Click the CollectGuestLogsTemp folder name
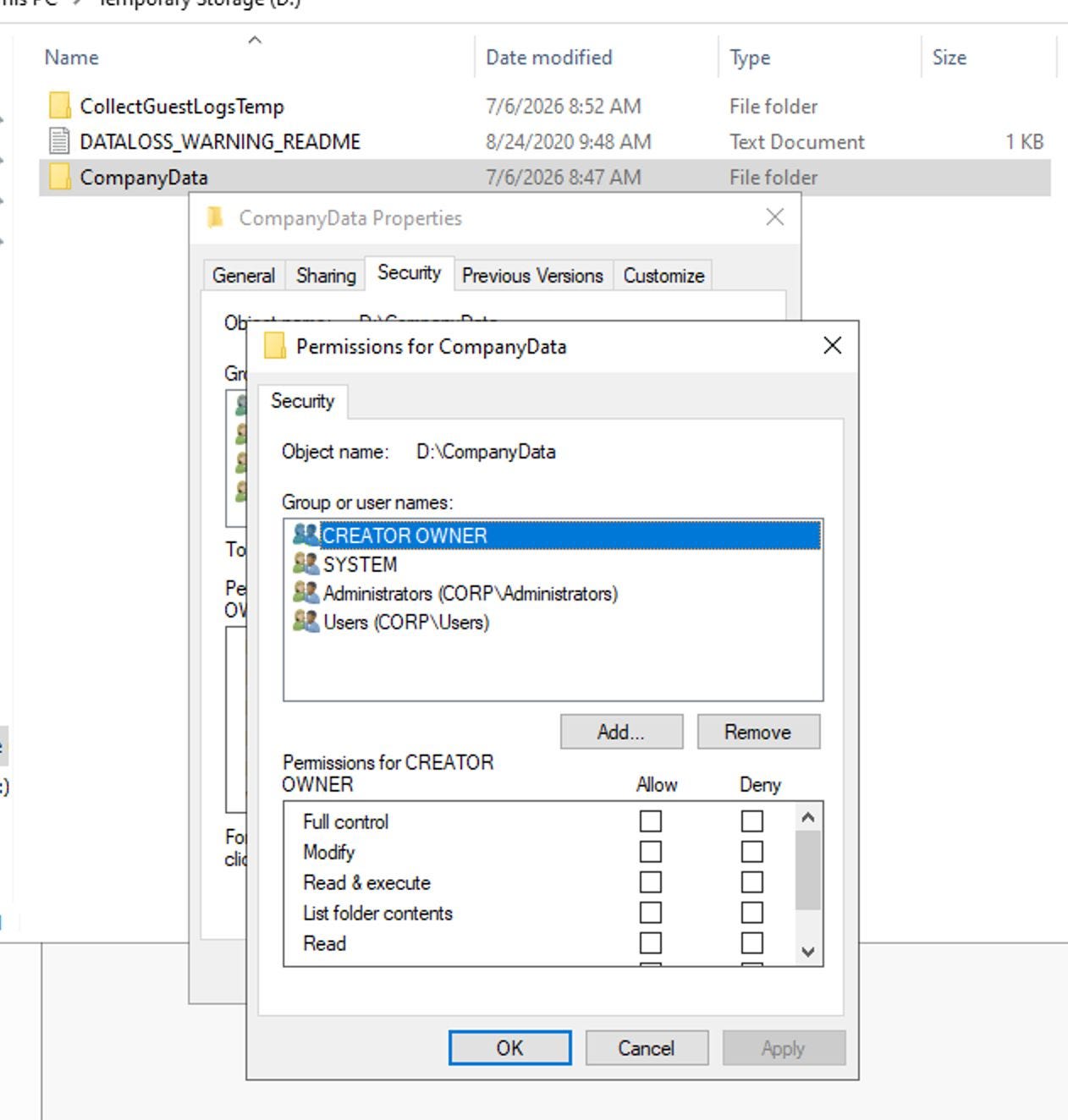This screenshot has width=1068, height=1120. point(182,107)
